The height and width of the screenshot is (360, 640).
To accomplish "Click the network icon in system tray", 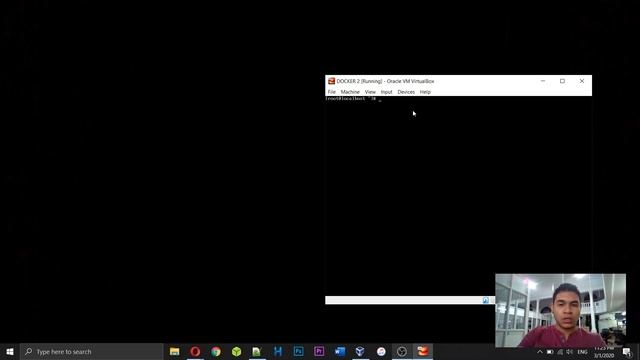I will 560,352.
